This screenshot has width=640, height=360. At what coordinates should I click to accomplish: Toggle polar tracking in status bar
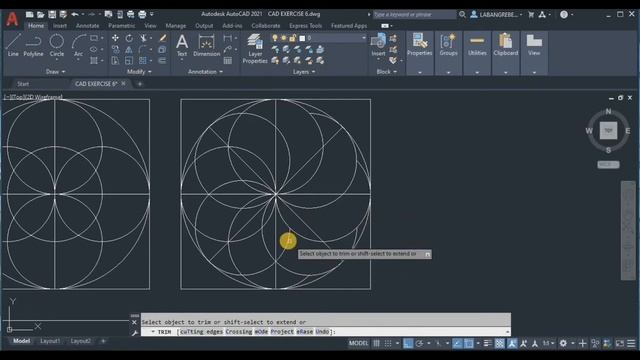[419, 343]
